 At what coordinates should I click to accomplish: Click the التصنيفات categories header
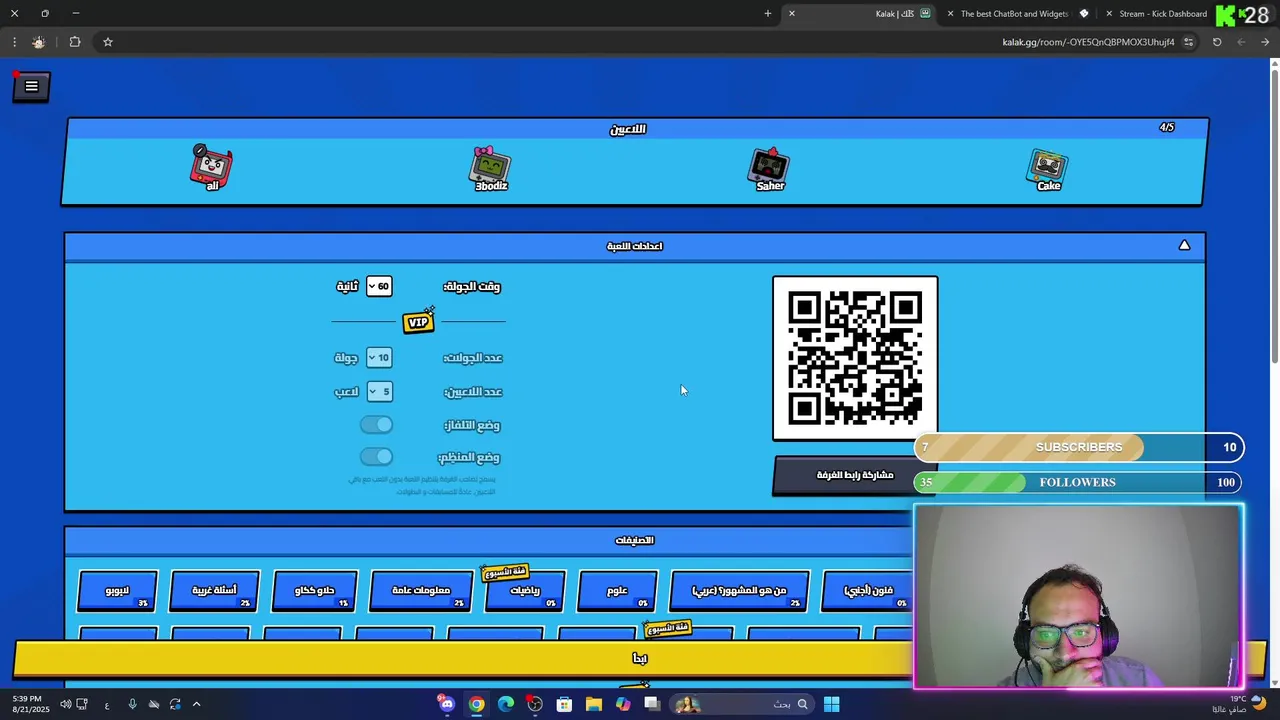point(634,540)
